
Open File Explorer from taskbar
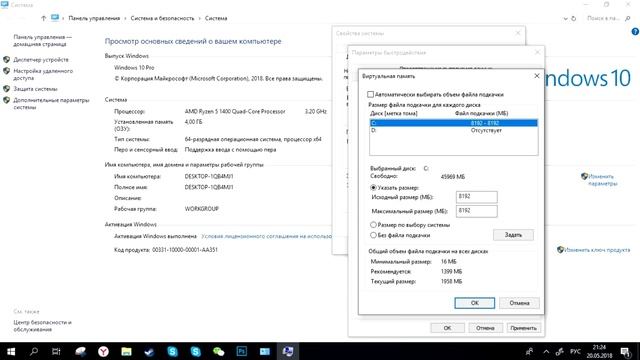click(x=126, y=351)
